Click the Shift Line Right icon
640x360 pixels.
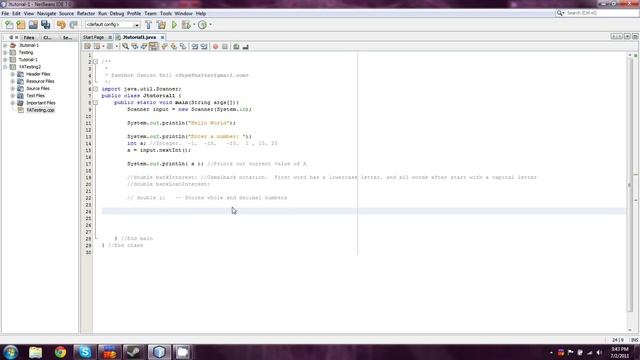pyautogui.click(x=204, y=47)
